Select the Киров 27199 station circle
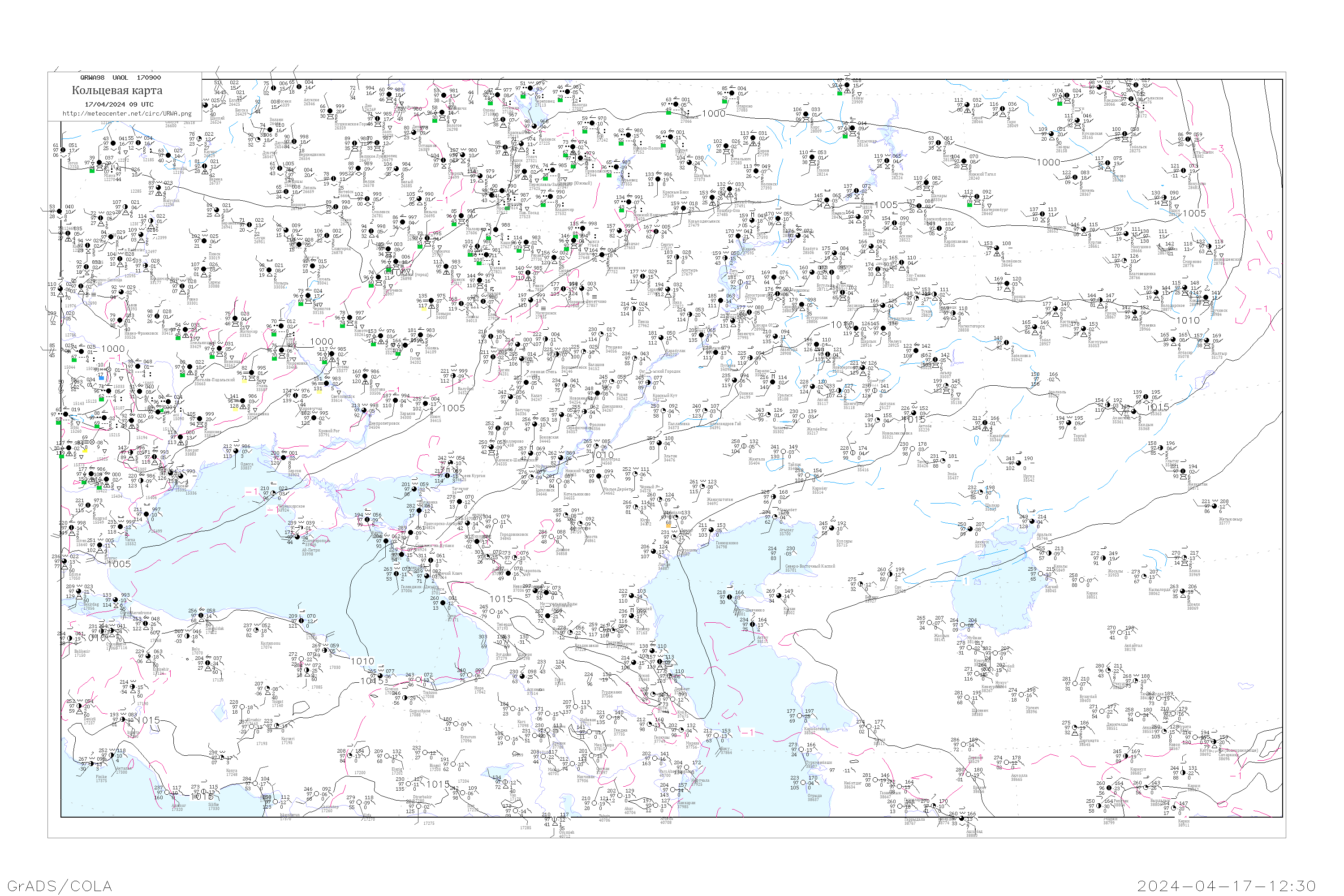Screen dimensions: 1344x896 [x=753, y=138]
